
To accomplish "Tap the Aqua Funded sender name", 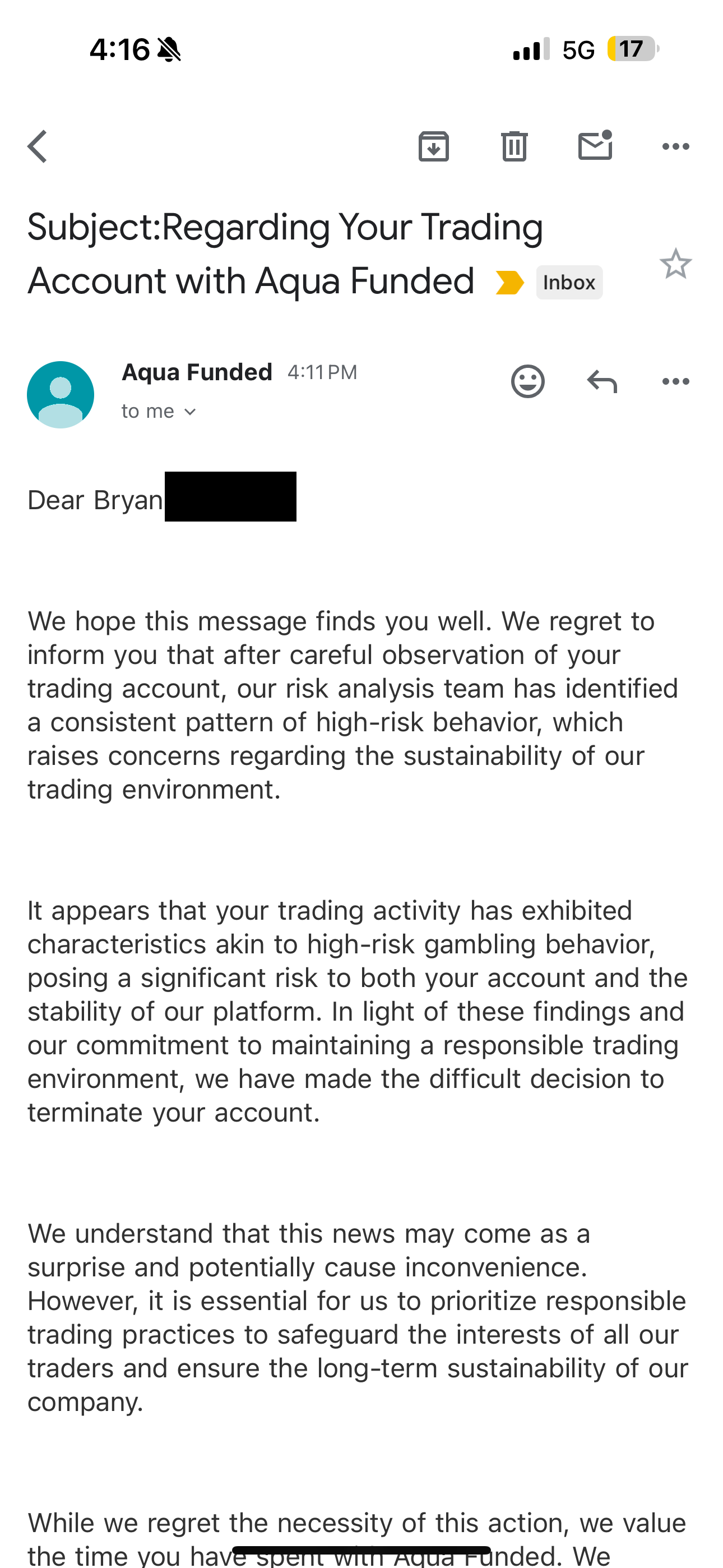I will coord(197,372).
